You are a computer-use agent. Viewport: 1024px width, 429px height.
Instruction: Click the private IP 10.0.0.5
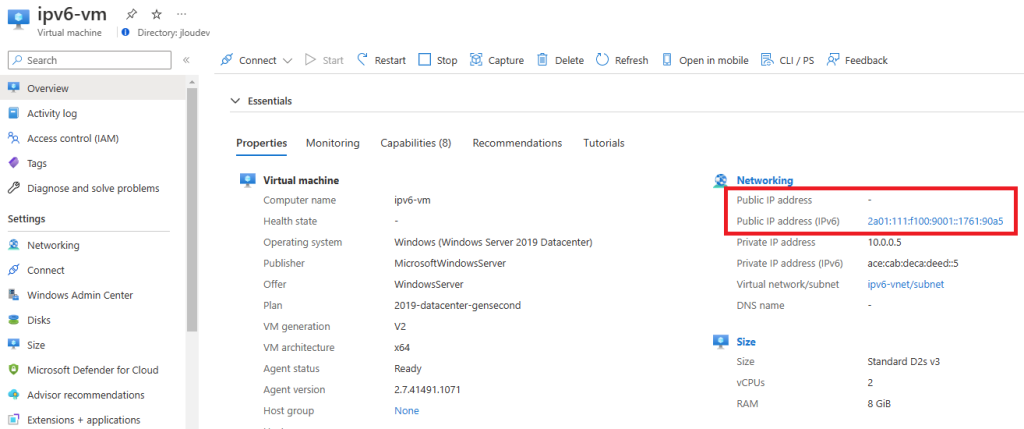coord(883,242)
